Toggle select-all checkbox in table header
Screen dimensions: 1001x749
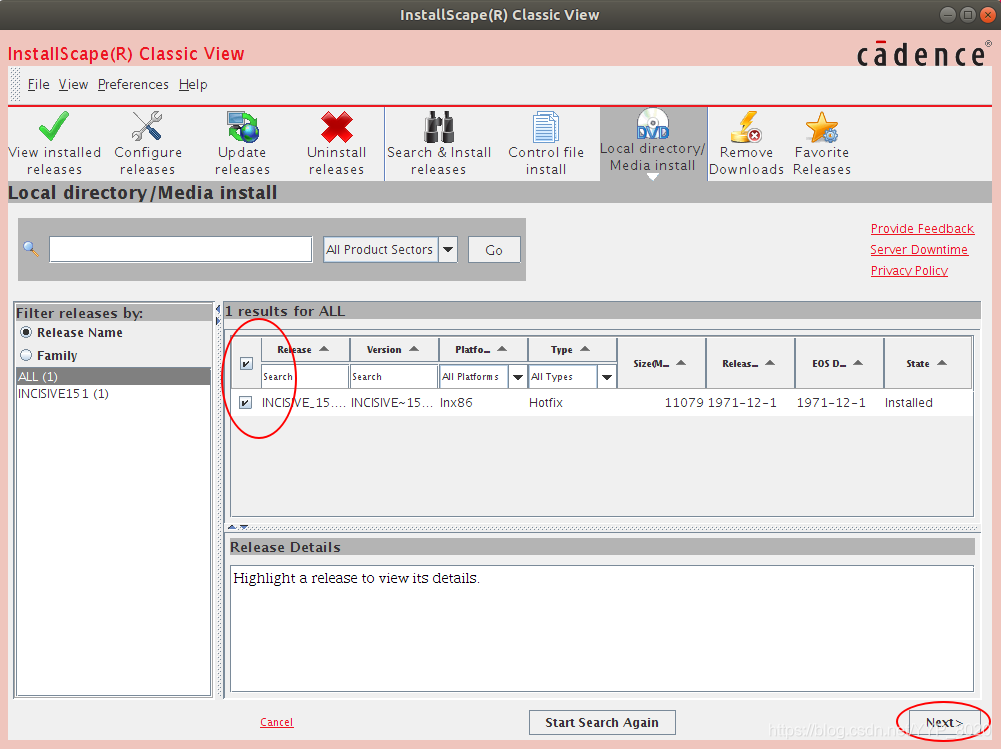tap(246, 363)
